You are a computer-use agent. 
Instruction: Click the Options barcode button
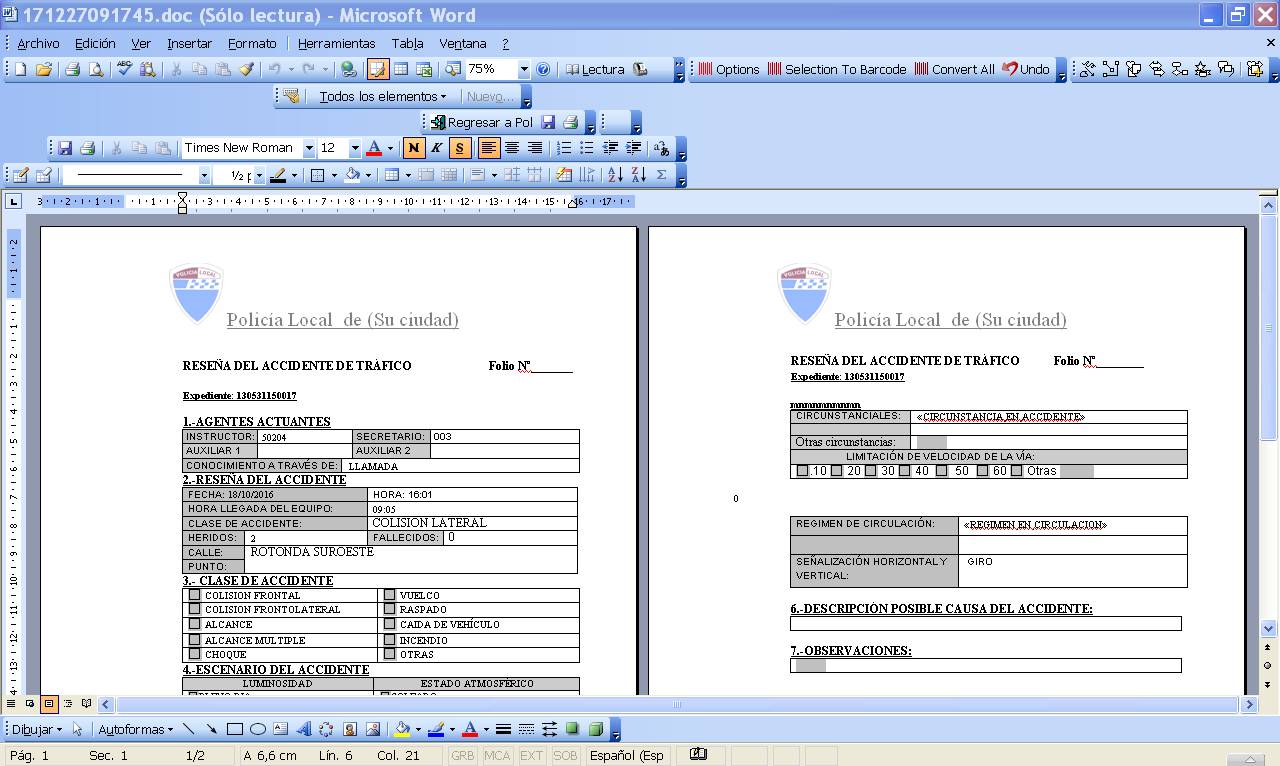point(729,69)
